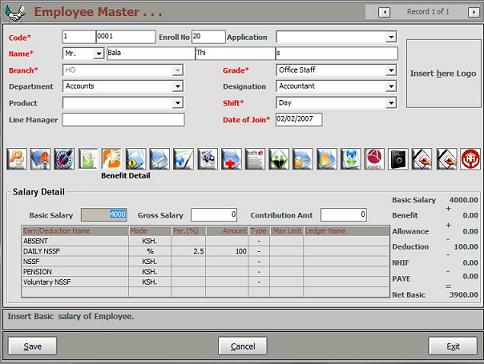Click the Deduction value 100.00

(466, 247)
